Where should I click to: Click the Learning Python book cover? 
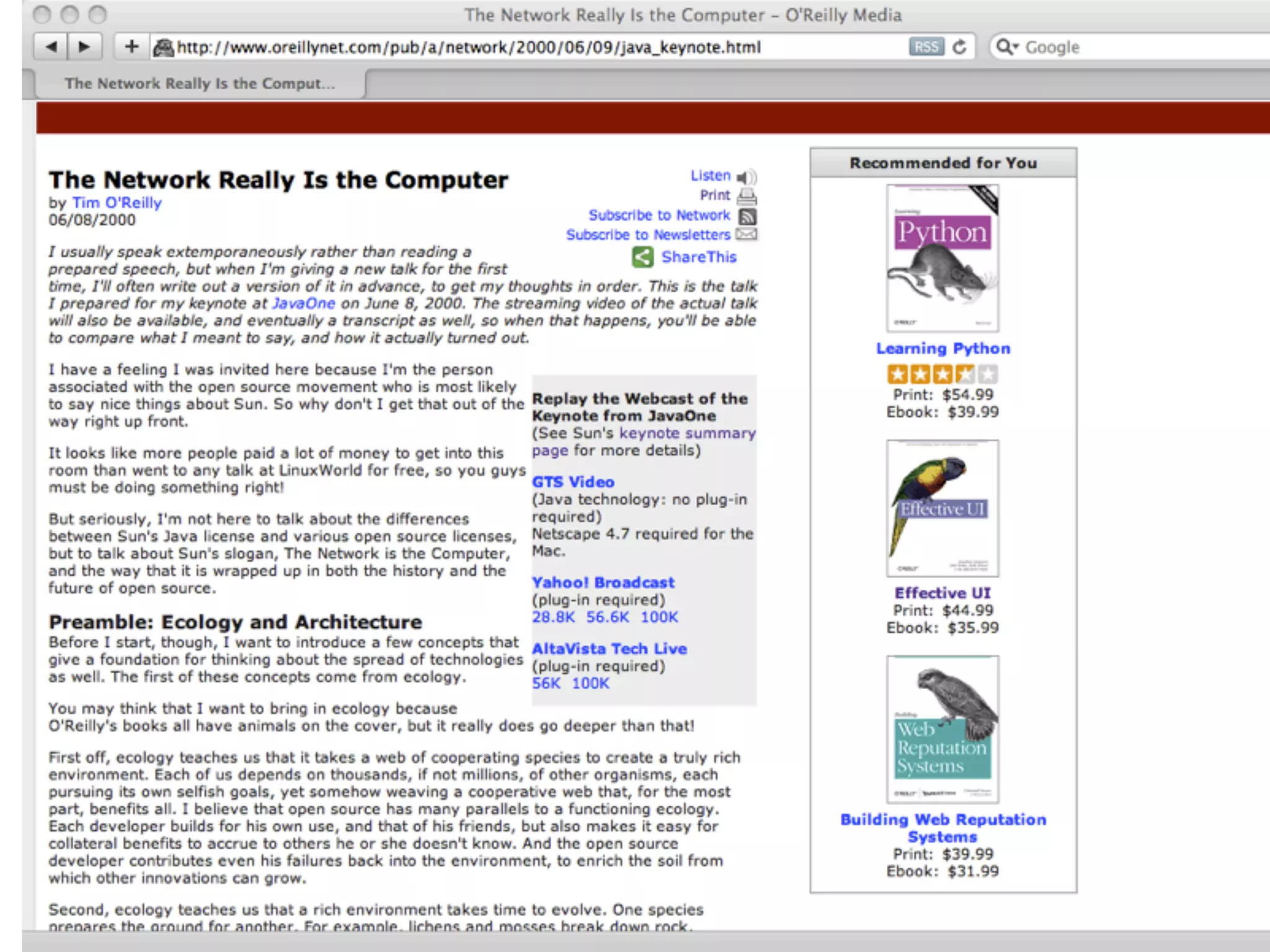(942, 258)
